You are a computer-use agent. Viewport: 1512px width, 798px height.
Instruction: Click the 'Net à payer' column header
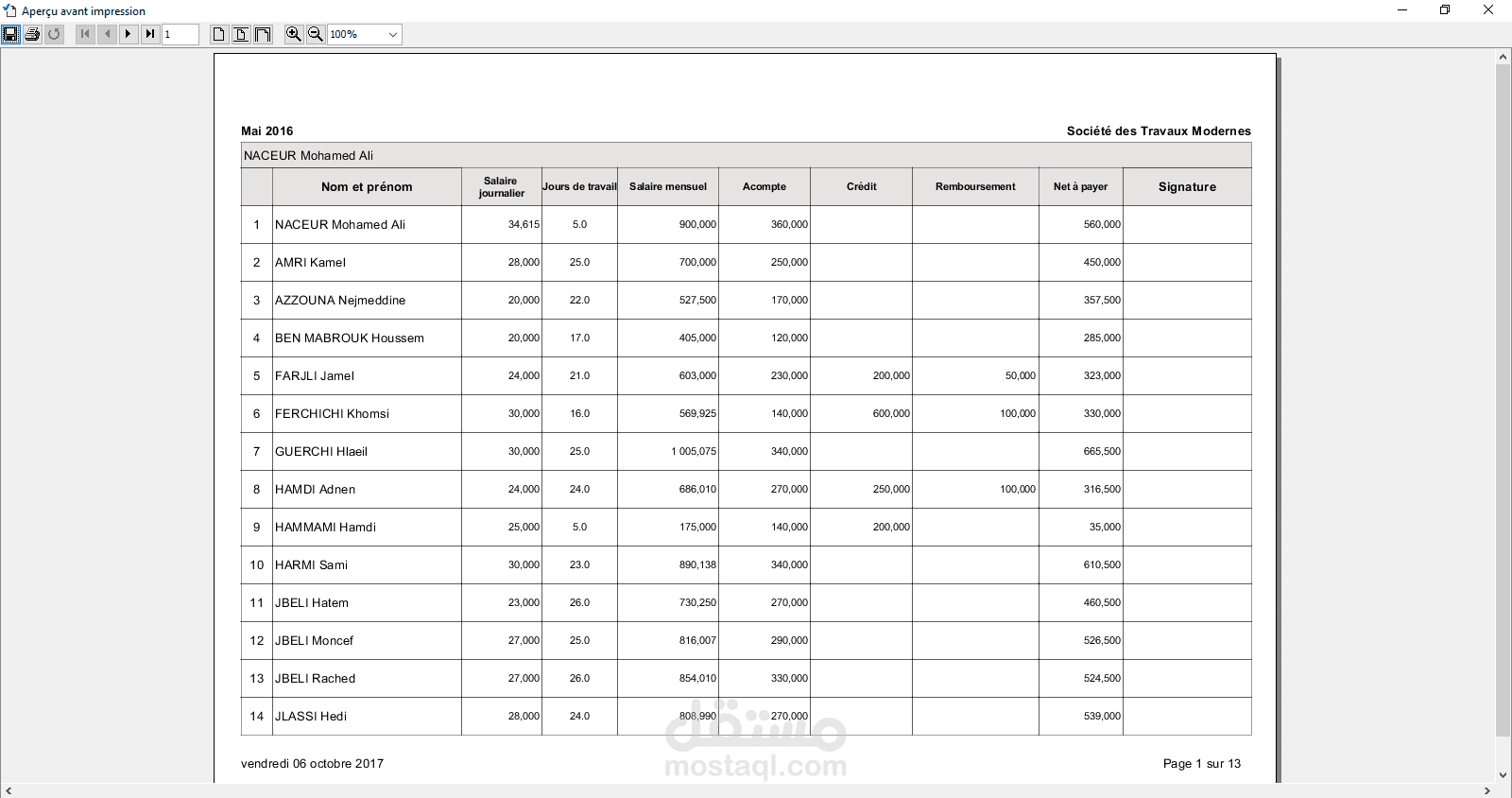click(1080, 186)
